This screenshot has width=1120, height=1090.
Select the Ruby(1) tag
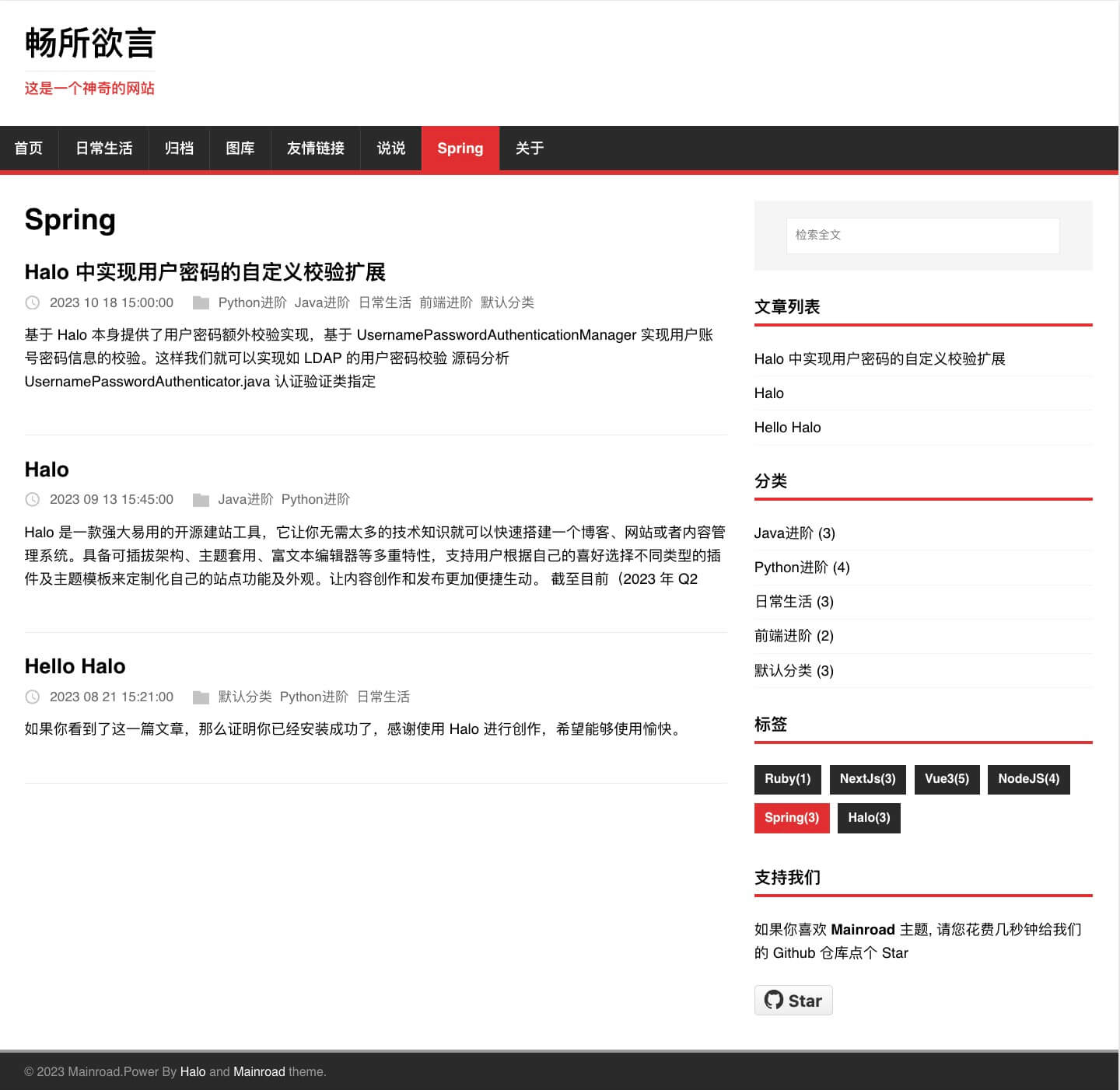click(x=788, y=779)
